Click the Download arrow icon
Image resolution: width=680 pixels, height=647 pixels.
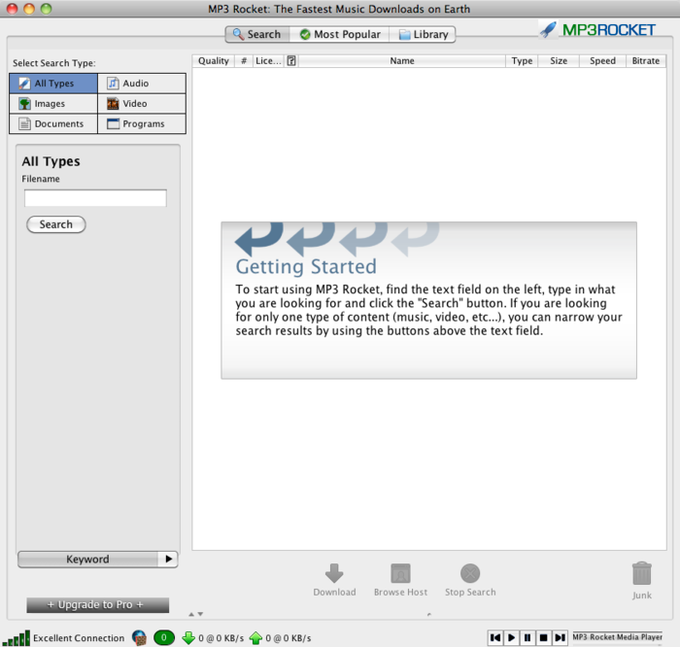(x=334, y=573)
